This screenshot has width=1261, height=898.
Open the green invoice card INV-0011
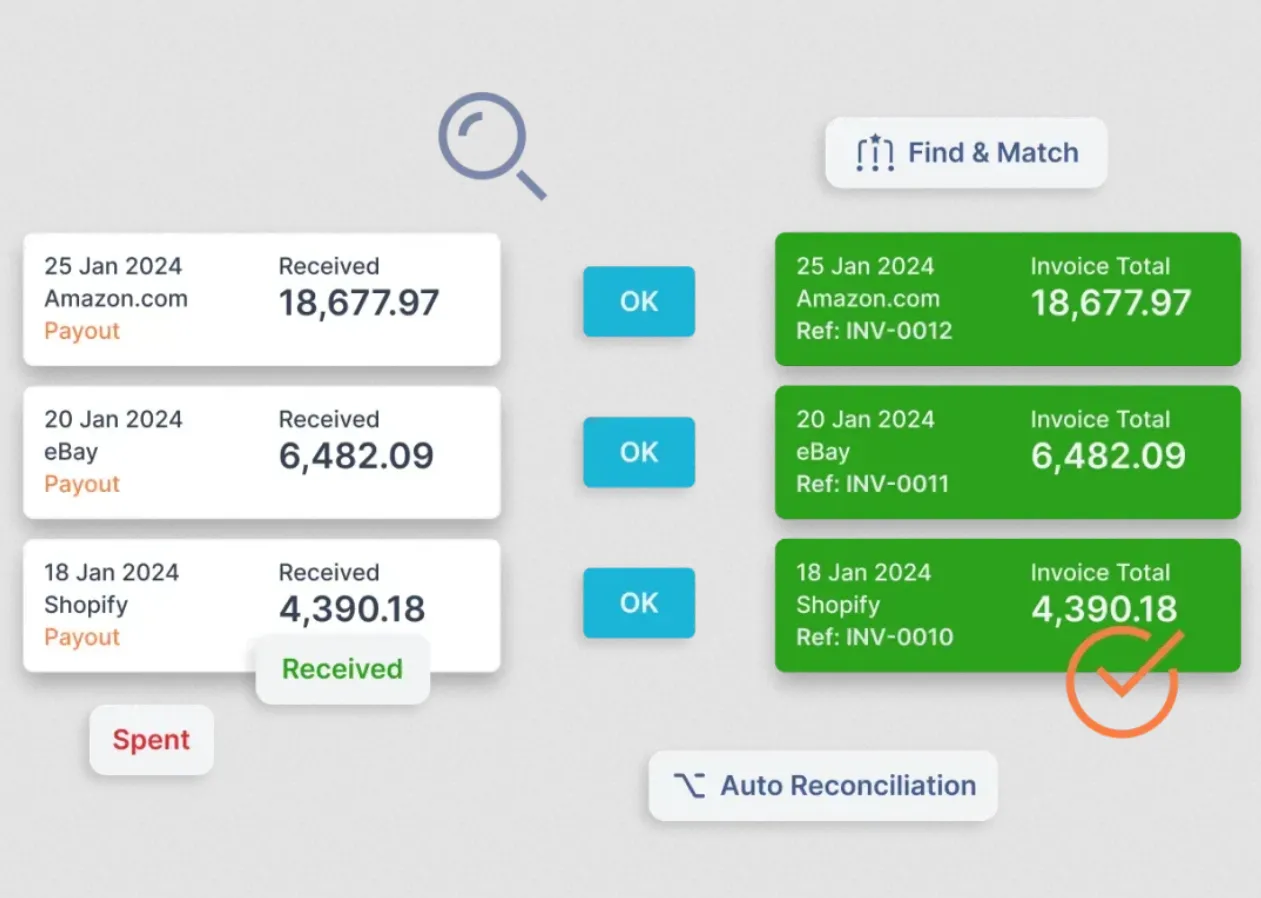click(x=1008, y=452)
